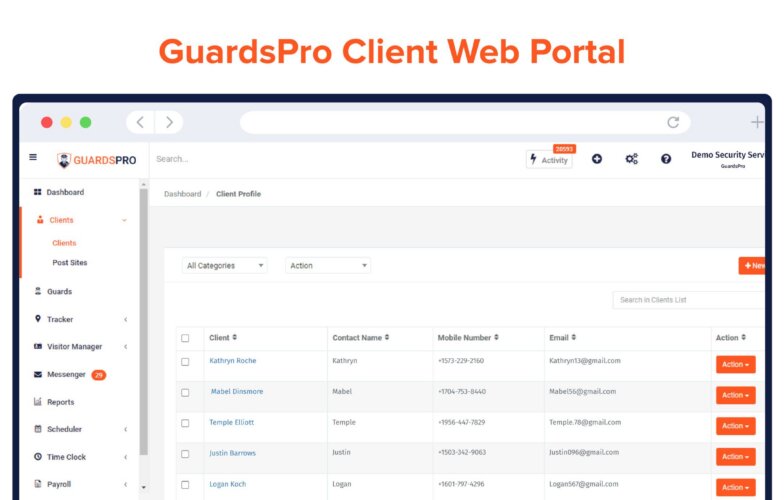Image resolution: width=784 pixels, height=500 pixels.
Task: Click the Messenger envelope icon
Action: [x=38, y=374]
